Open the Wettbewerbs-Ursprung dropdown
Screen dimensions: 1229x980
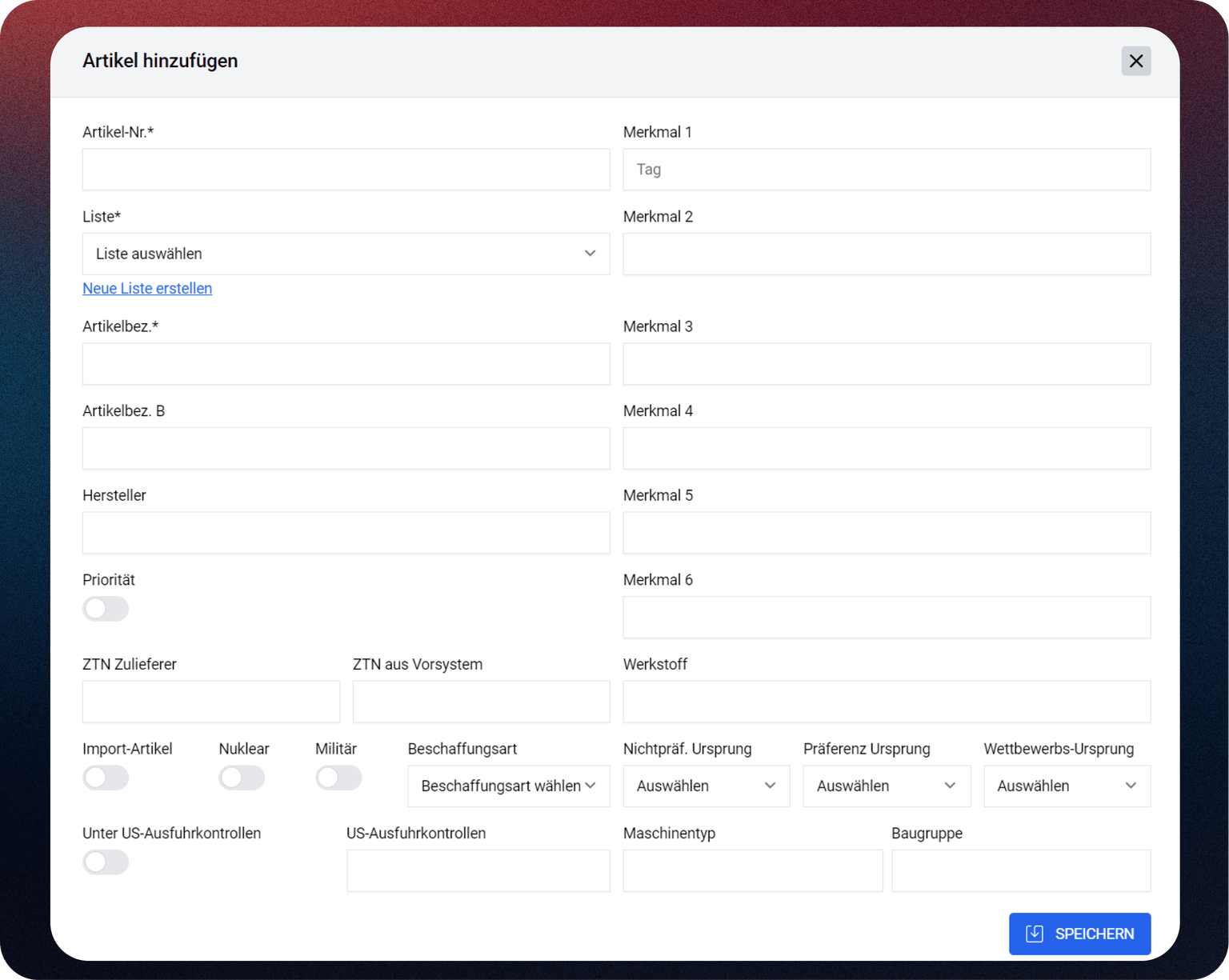[x=1067, y=786]
